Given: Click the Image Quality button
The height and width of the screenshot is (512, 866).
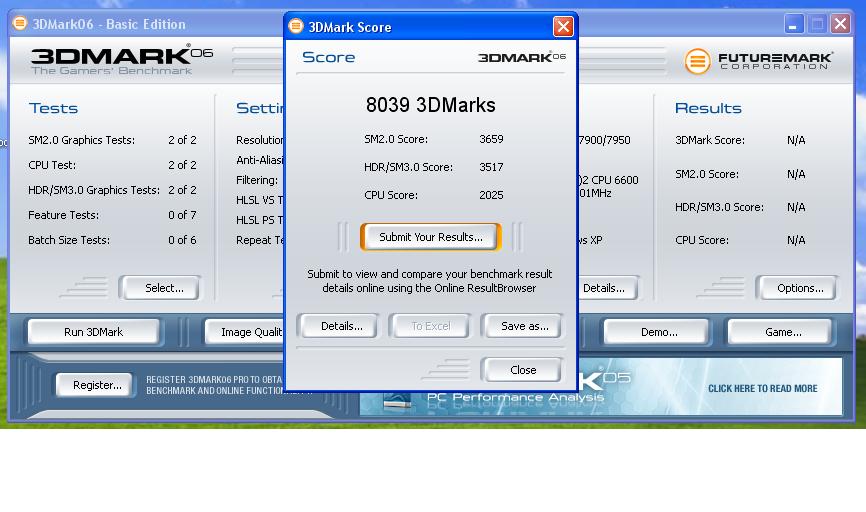Looking at the screenshot, I should coord(245,332).
